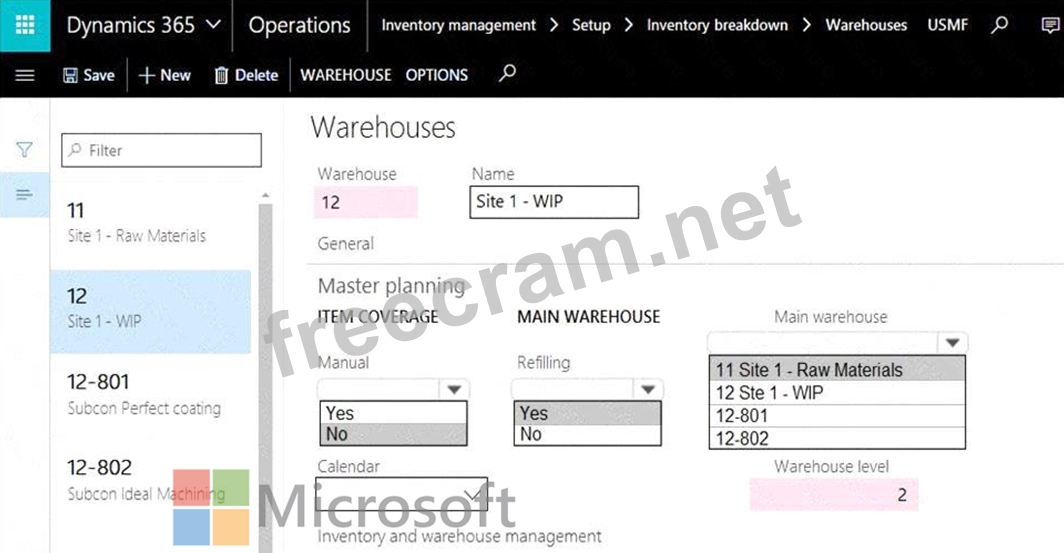This screenshot has width=1064, height=553.
Task: Toggle the hamburger navigation menu
Action: click(x=25, y=75)
